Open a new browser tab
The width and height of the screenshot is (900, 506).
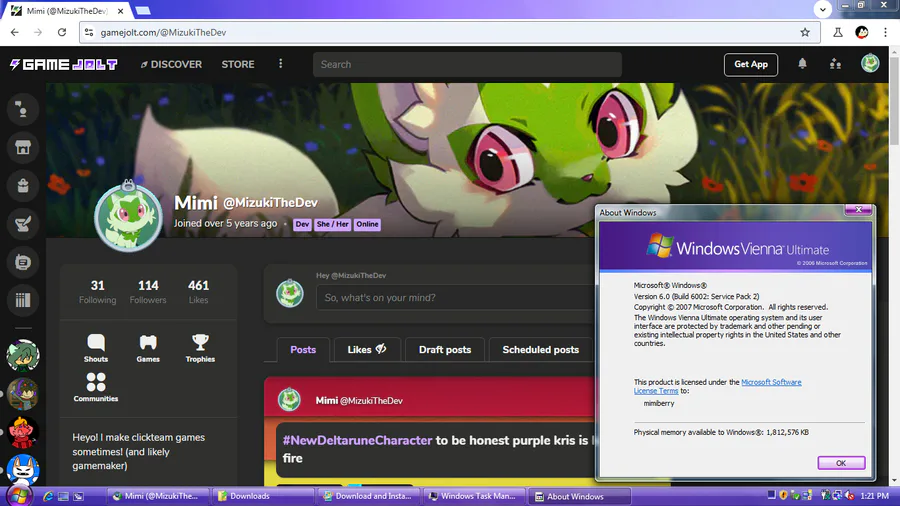pos(143,10)
